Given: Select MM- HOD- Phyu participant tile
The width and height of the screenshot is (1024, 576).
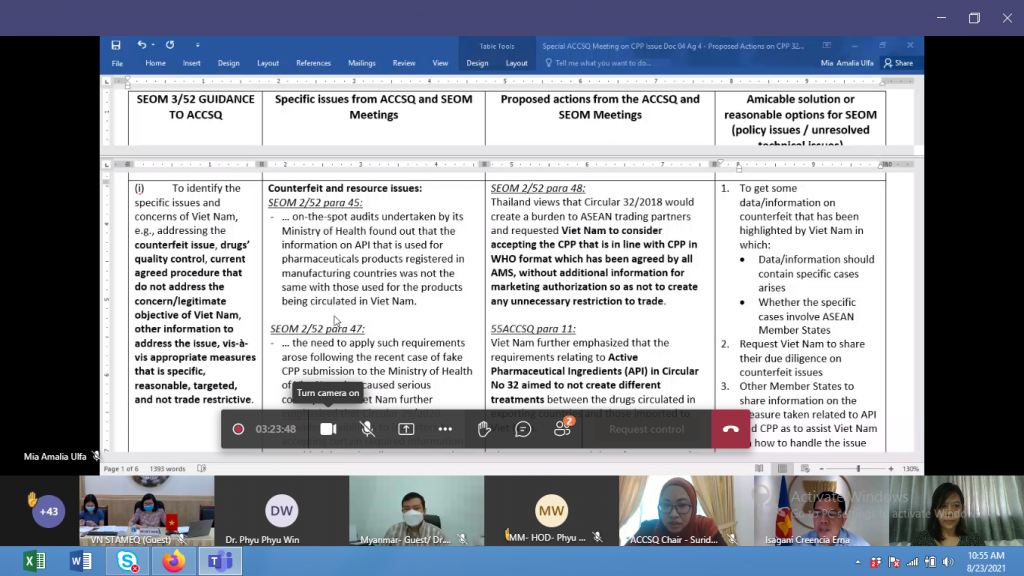Looking at the screenshot, I should [551, 511].
